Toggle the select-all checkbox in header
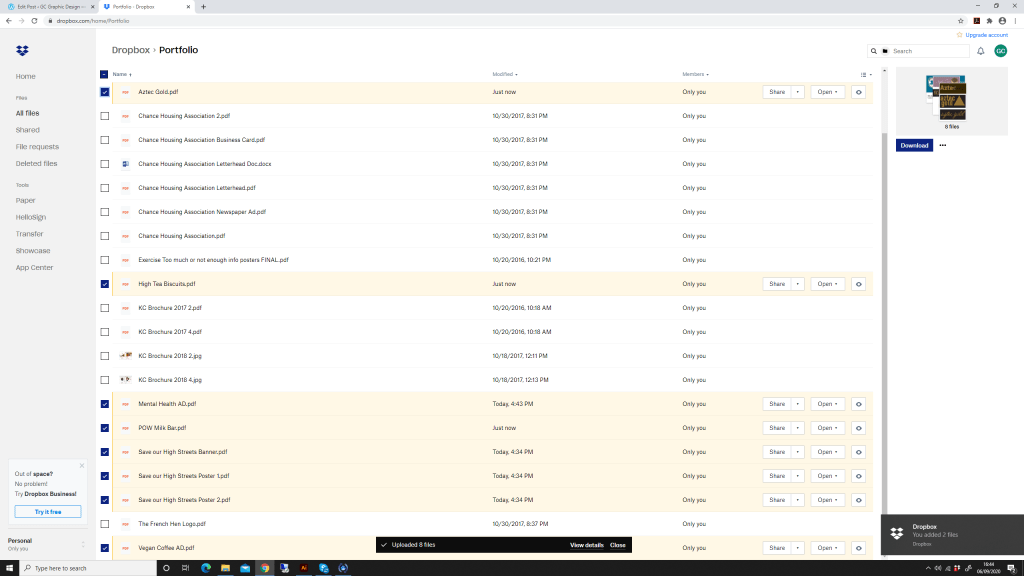Viewport: 1024px width, 576px height. pyautogui.click(x=105, y=74)
